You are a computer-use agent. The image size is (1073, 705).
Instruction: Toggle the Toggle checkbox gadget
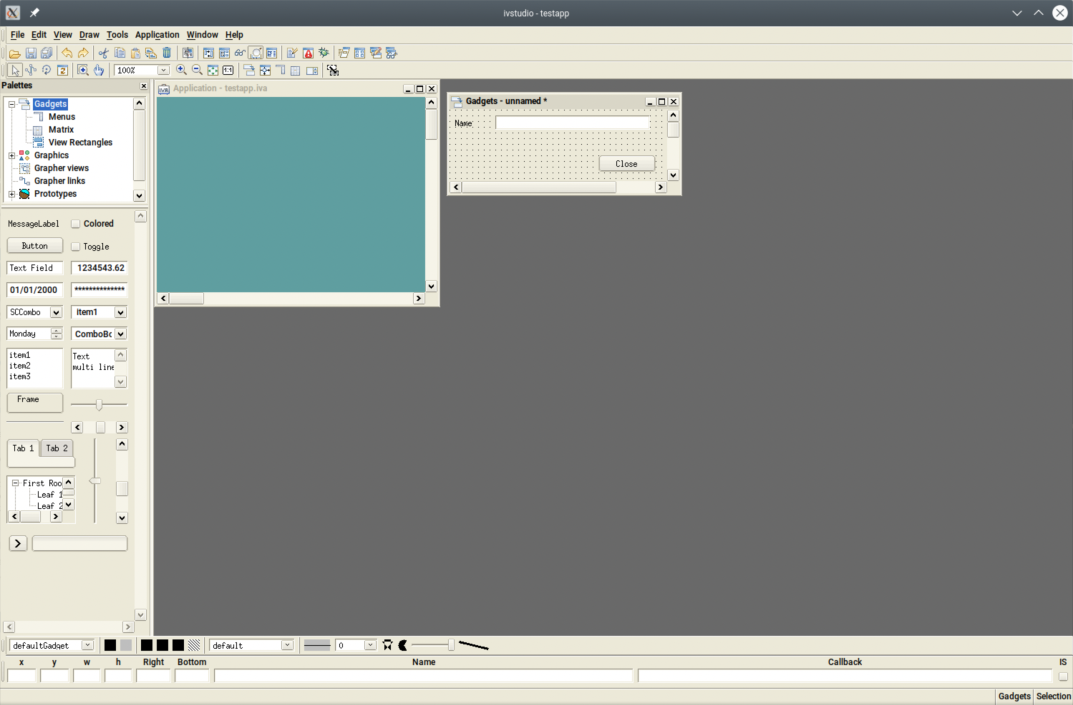click(76, 247)
